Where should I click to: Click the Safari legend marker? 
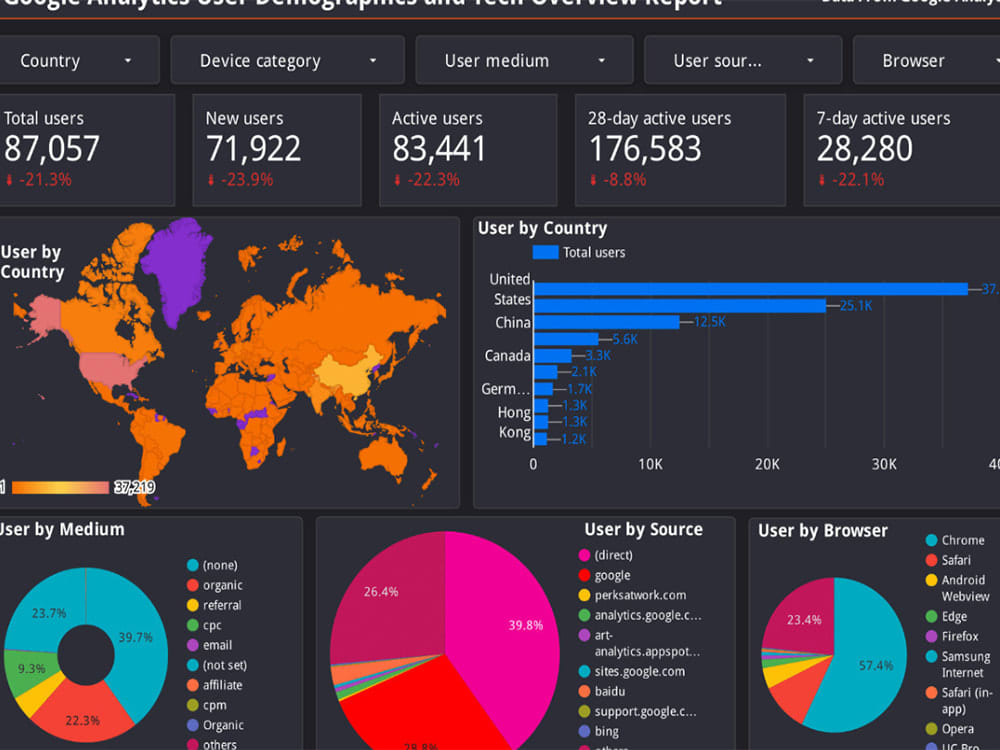tap(930, 559)
